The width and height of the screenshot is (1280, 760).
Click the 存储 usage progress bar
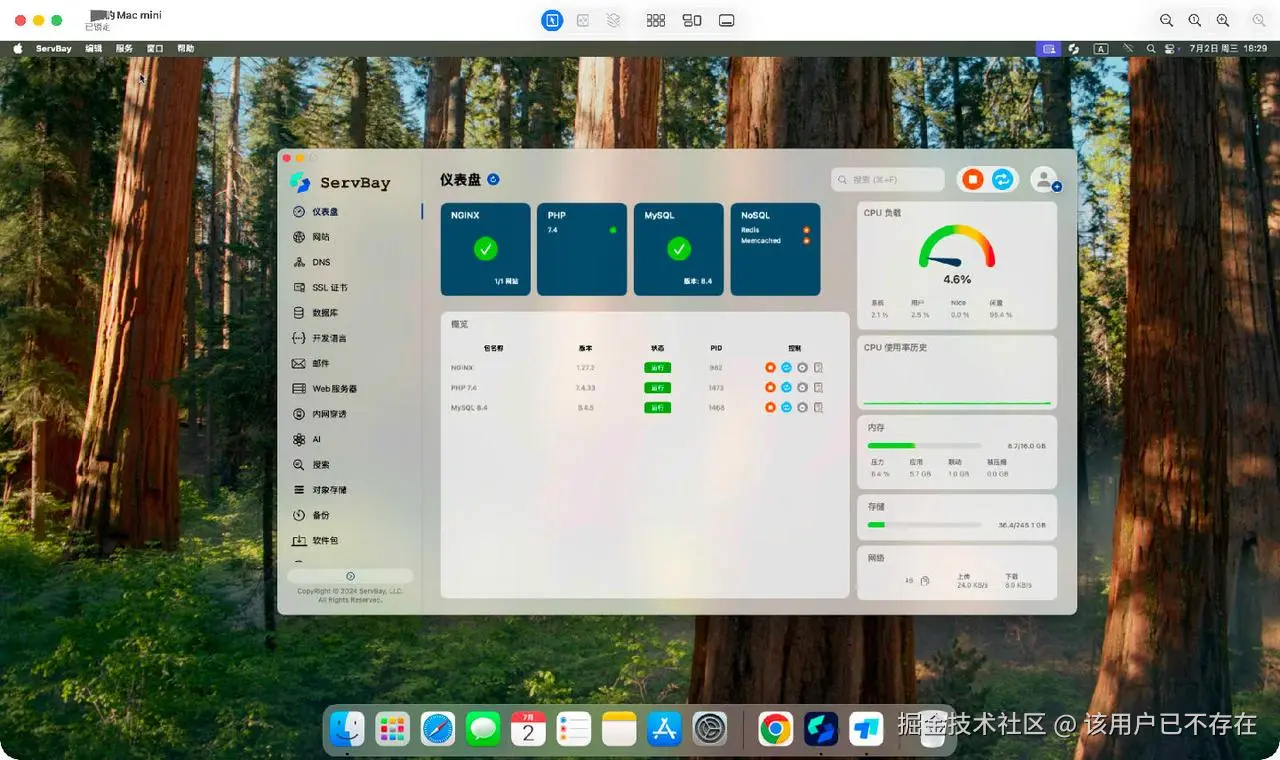pos(924,524)
